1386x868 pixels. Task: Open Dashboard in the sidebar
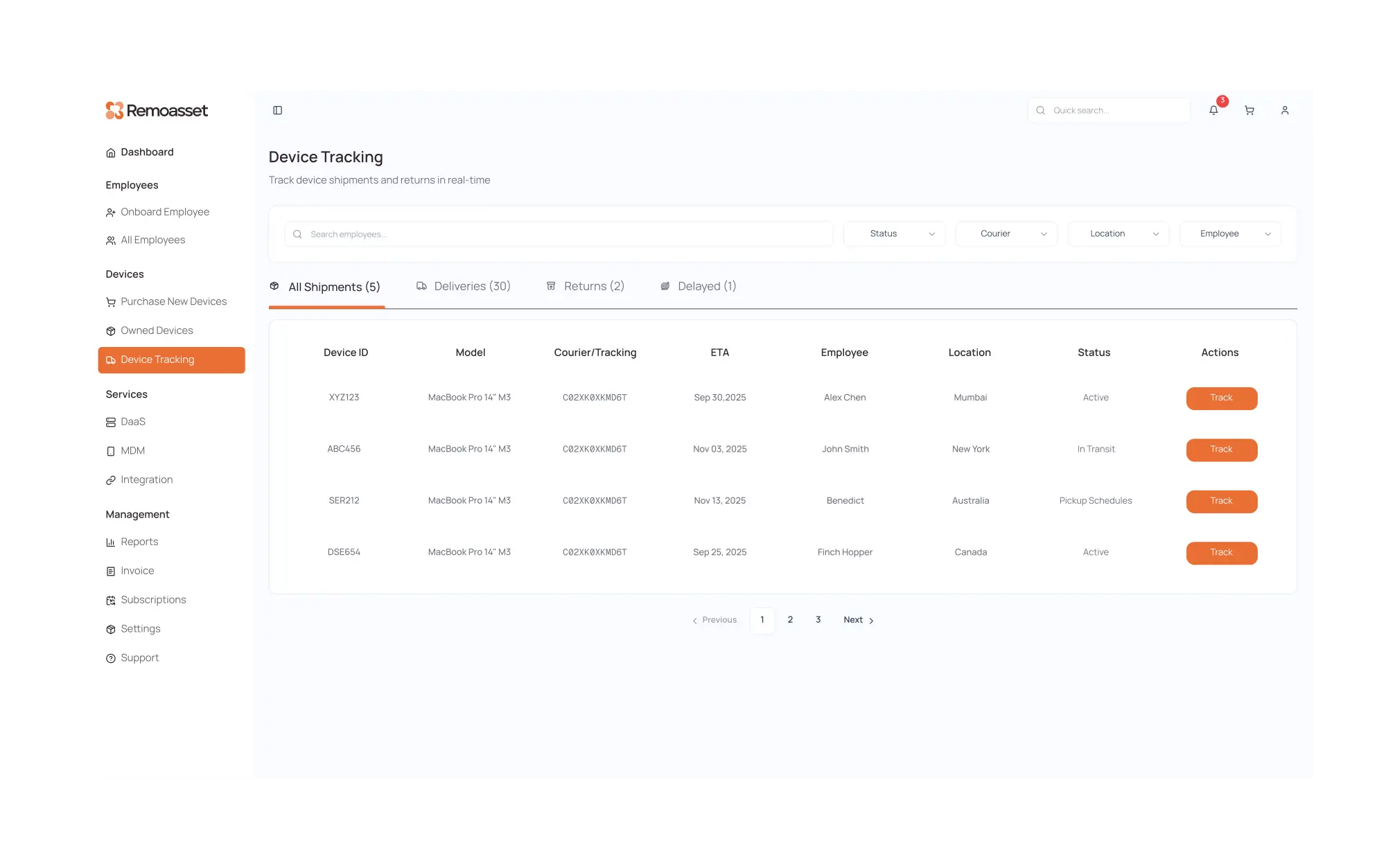[147, 152]
